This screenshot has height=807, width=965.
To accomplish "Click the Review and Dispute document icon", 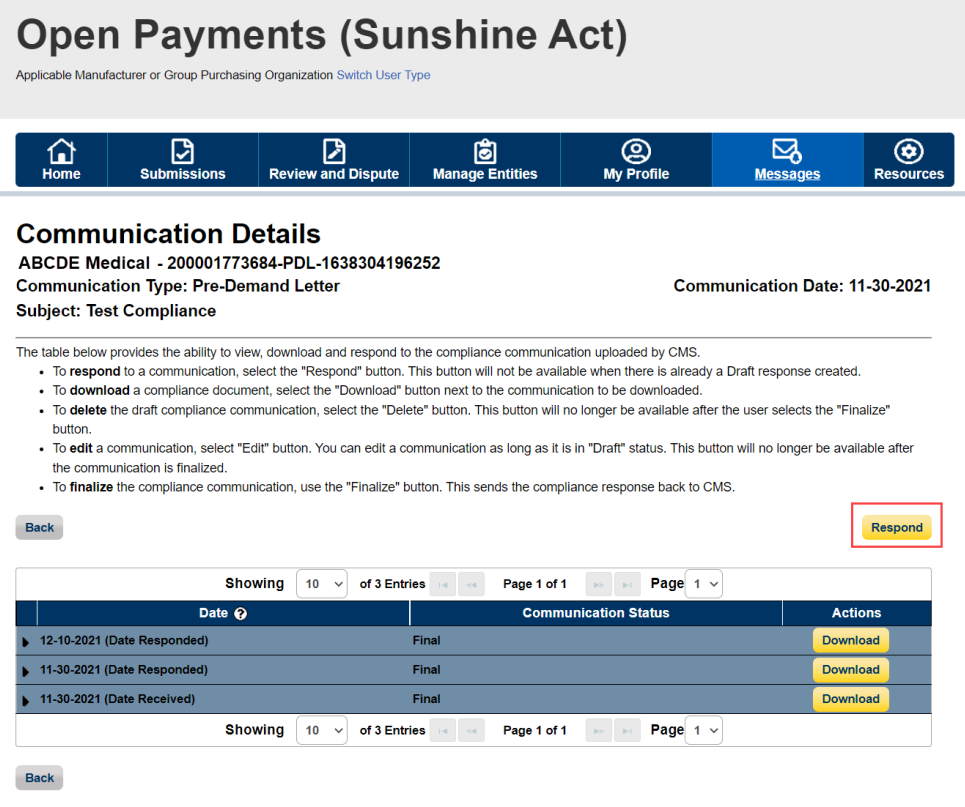I will click(x=334, y=151).
